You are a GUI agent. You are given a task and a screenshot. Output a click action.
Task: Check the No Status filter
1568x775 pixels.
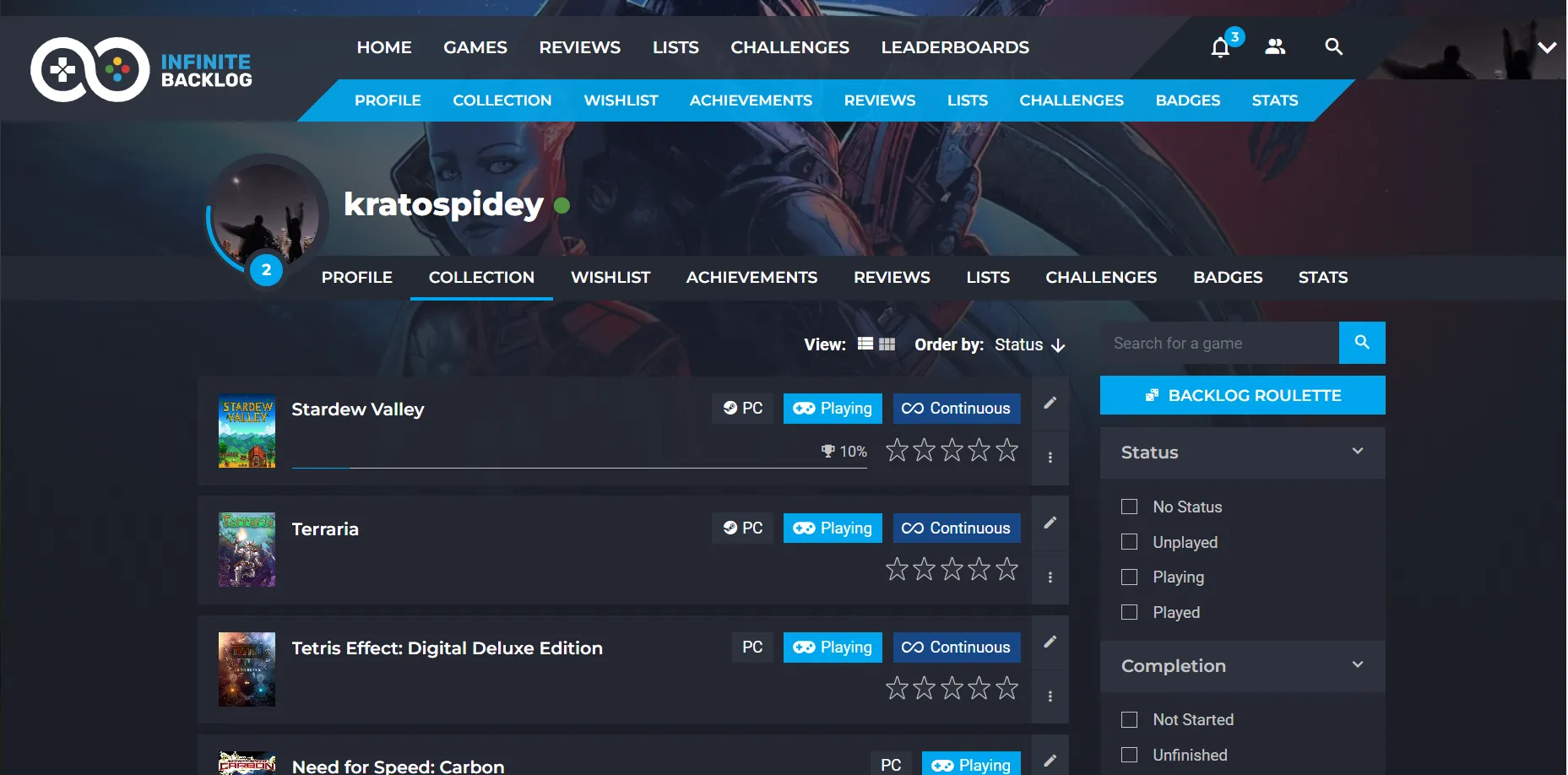(1129, 507)
